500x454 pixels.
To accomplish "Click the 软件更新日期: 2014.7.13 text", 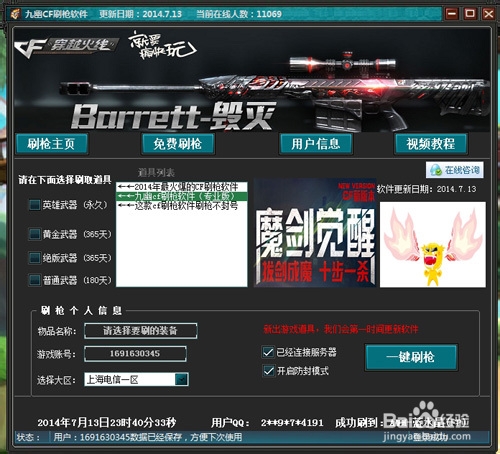I will (426, 189).
